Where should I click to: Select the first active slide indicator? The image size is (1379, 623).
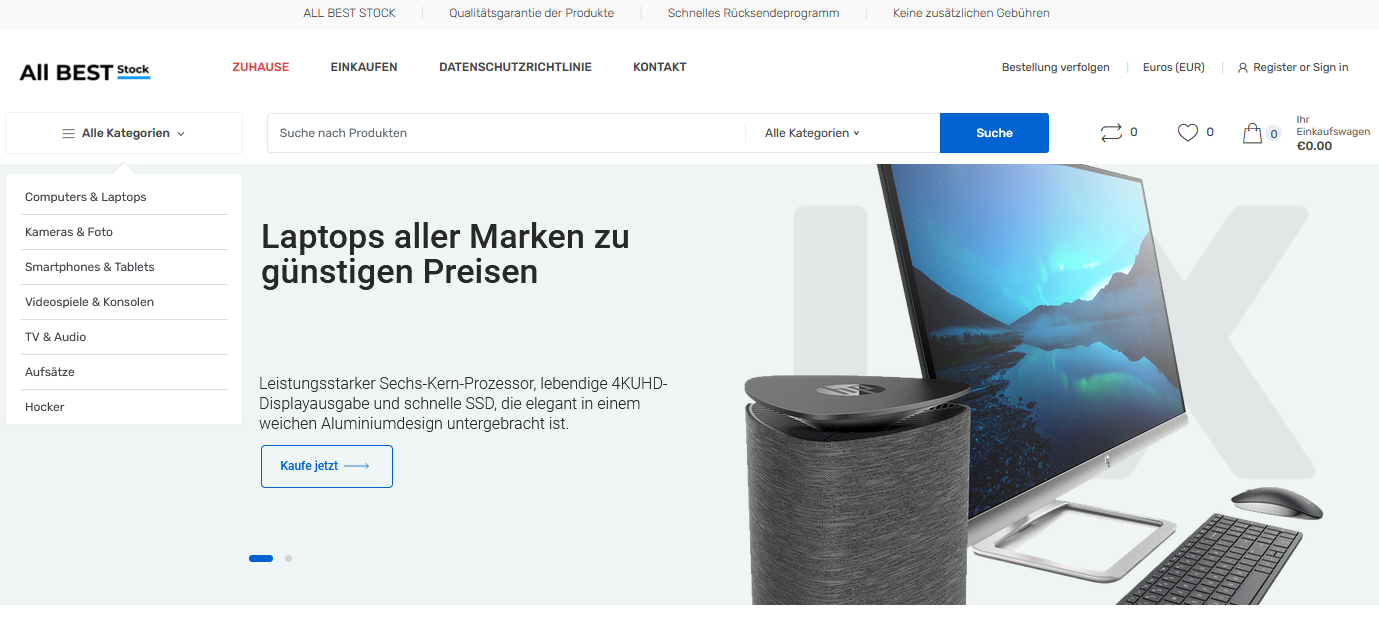point(261,559)
